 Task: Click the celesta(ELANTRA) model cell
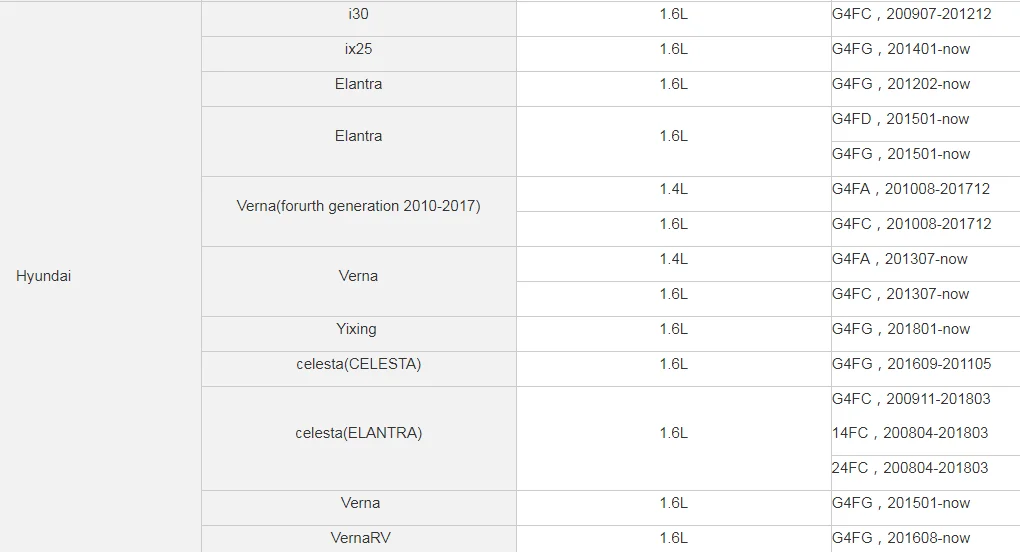[x=358, y=433]
